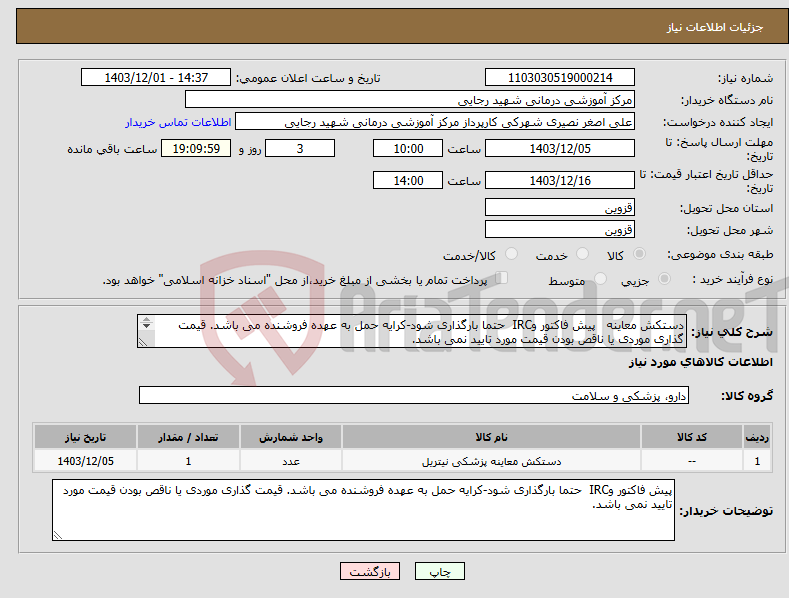Click the شرح کلی نیاز textarea resize handle

click(143, 342)
